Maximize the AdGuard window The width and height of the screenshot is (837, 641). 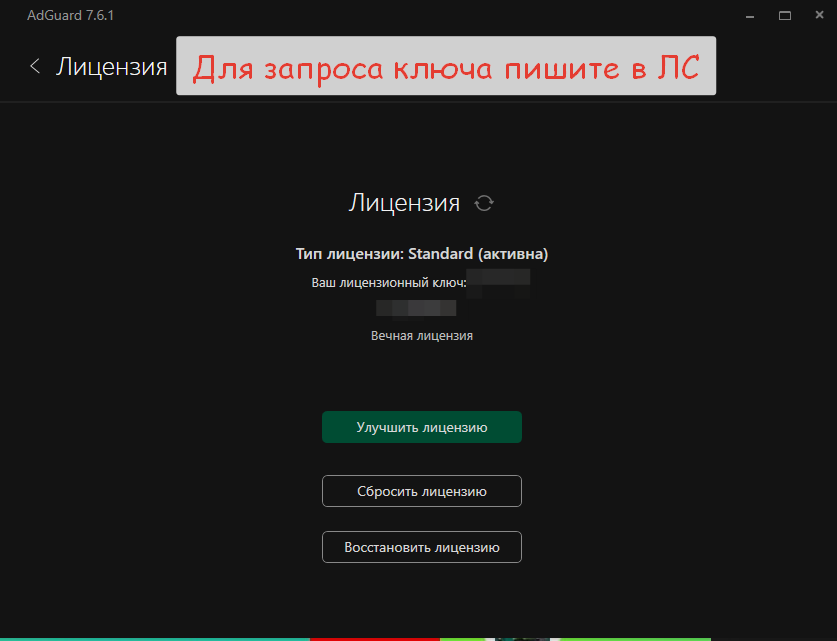tap(785, 16)
